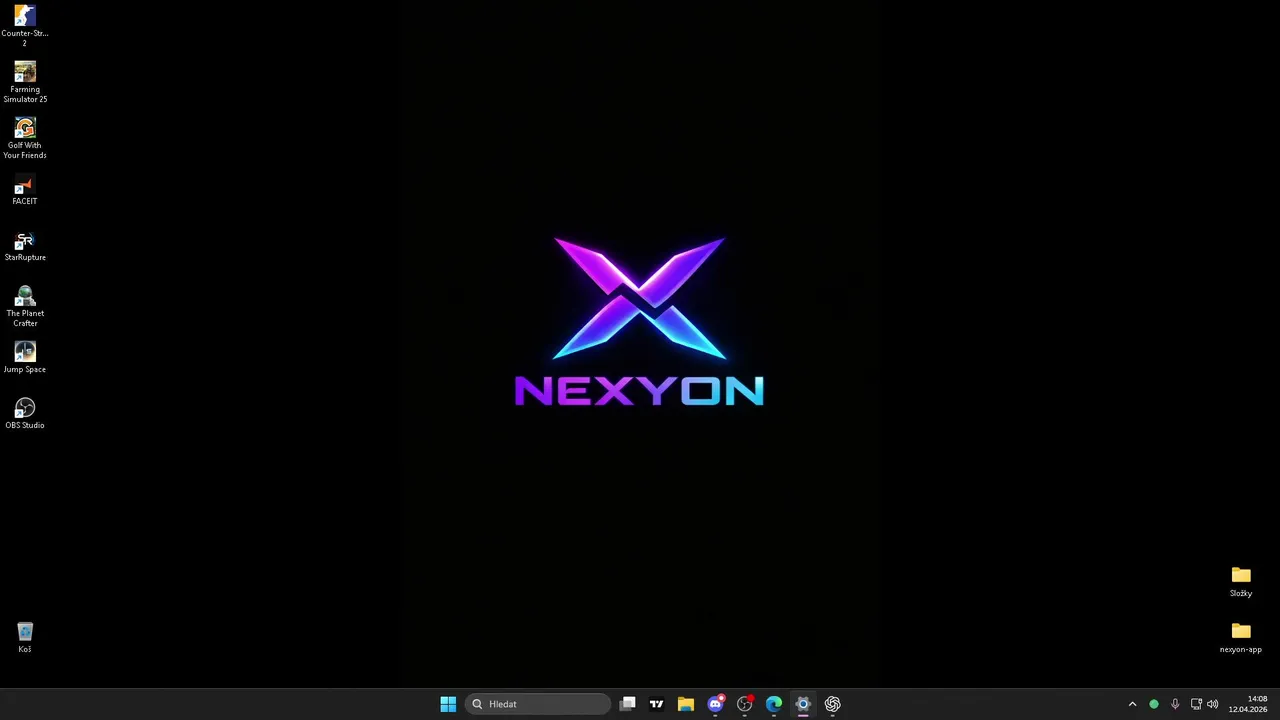Open Discord from the taskbar
The image size is (1280, 720).
coord(715,704)
